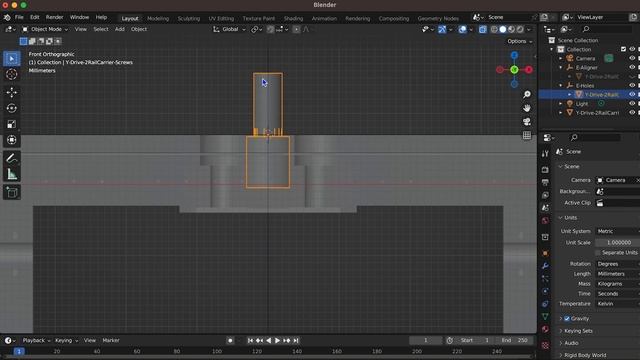Choose the Move tool
Screen dimensions: 640x360
coord(12,92)
